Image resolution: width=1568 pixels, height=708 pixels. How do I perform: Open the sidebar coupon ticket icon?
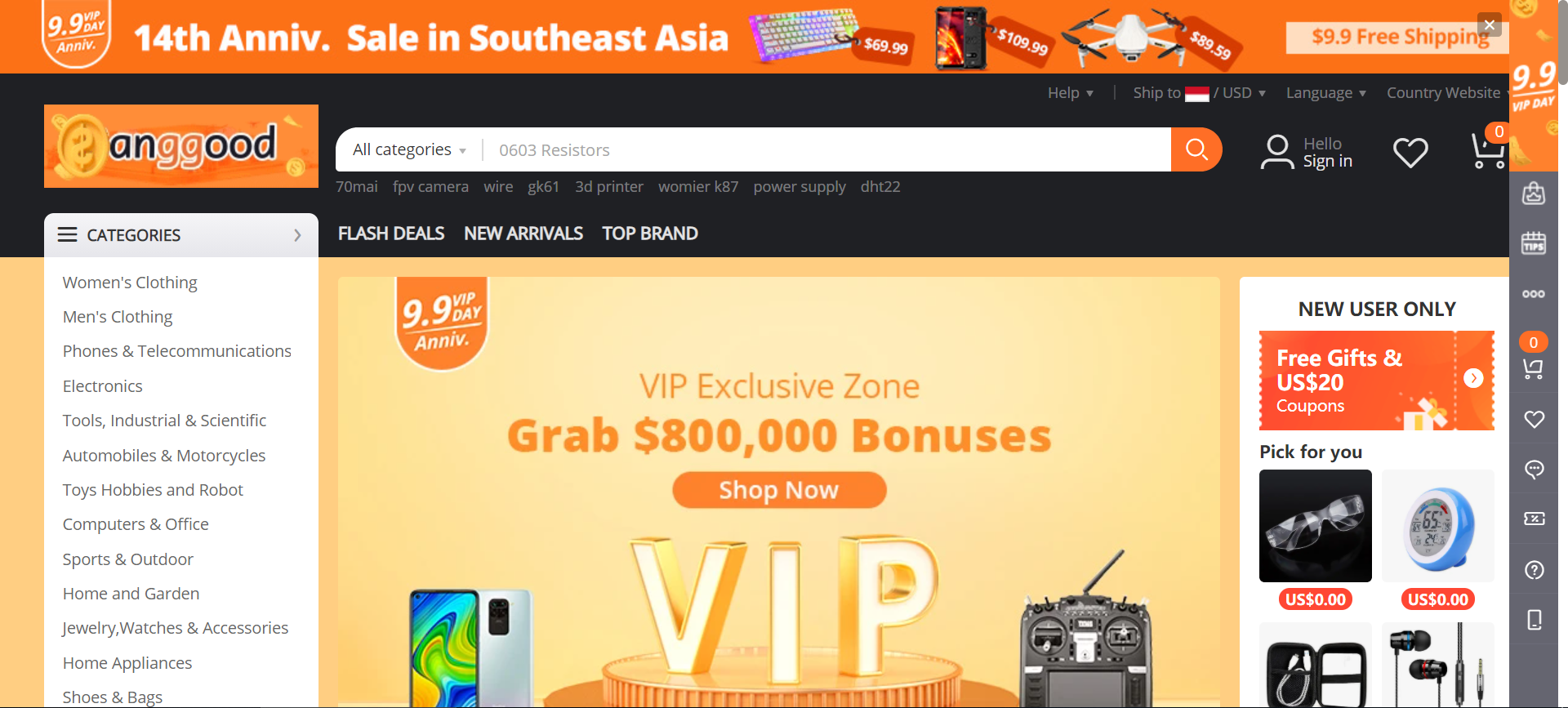point(1535,519)
